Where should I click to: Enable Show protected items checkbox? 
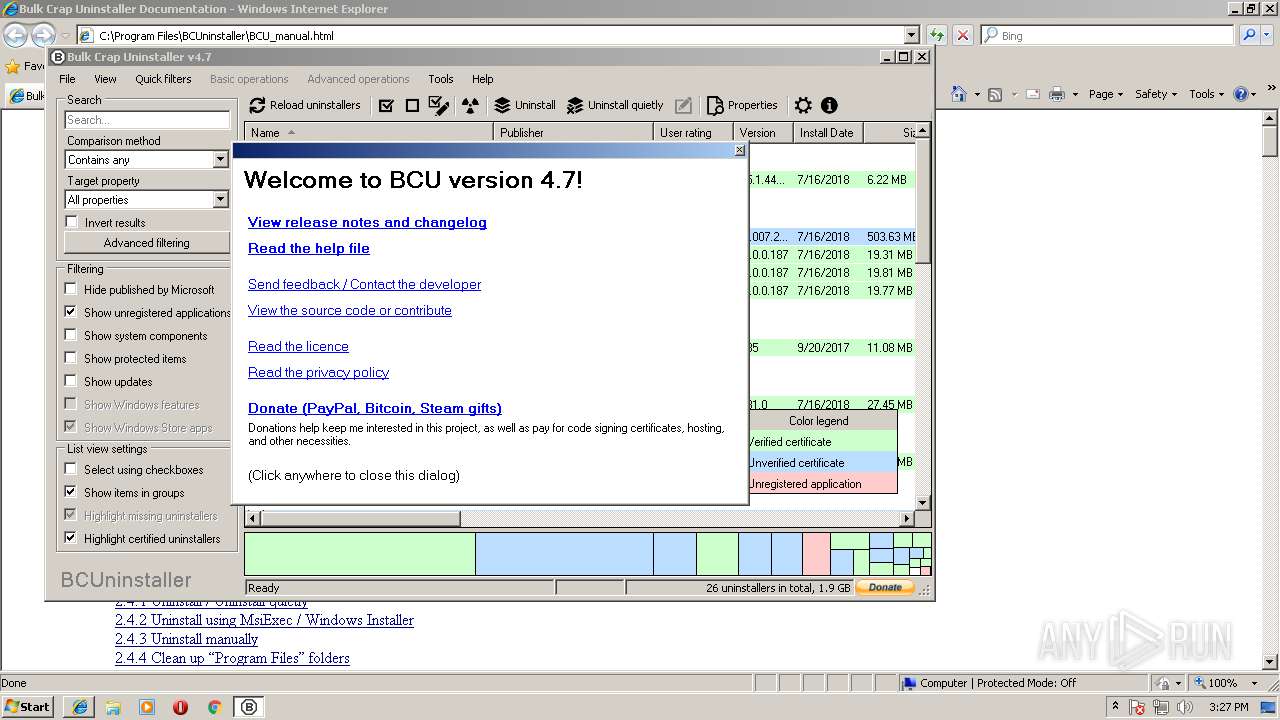pos(71,358)
